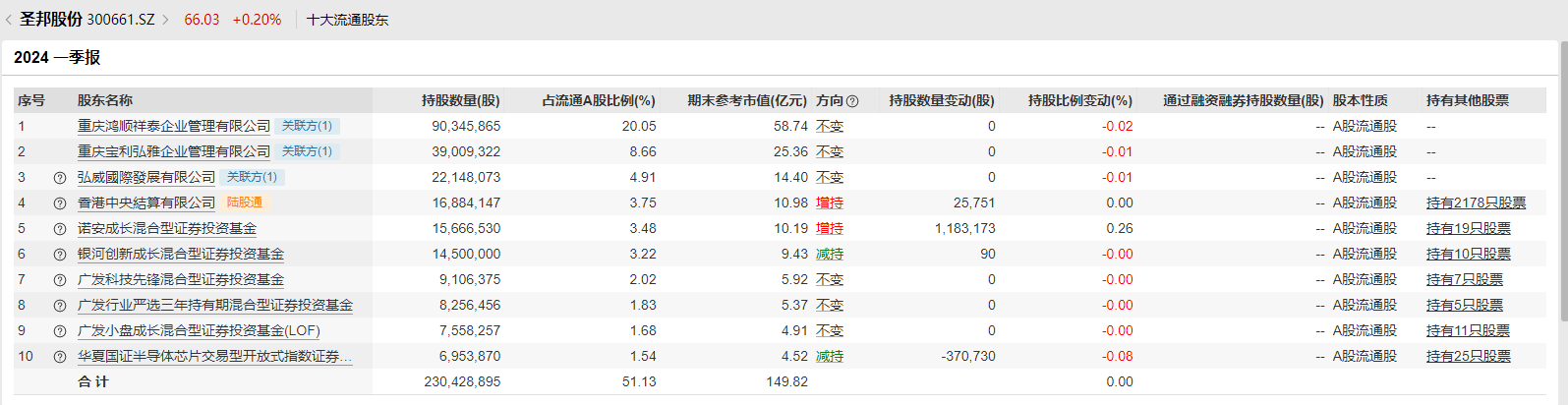Image resolution: width=1568 pixels, height=405 pixels.
Task: Click 增持 direction for 诺安成长 row
Action: 830,228
